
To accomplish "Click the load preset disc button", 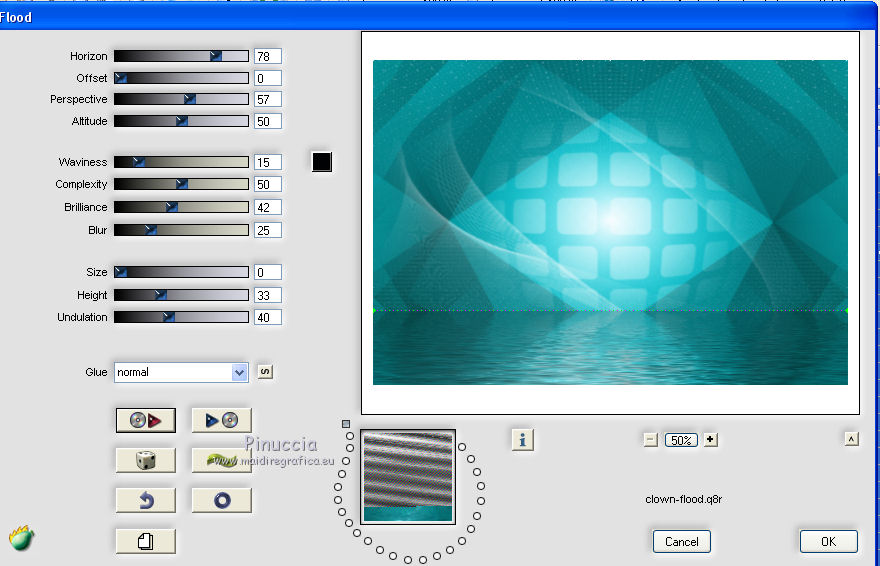I will (x=145, y=420).
